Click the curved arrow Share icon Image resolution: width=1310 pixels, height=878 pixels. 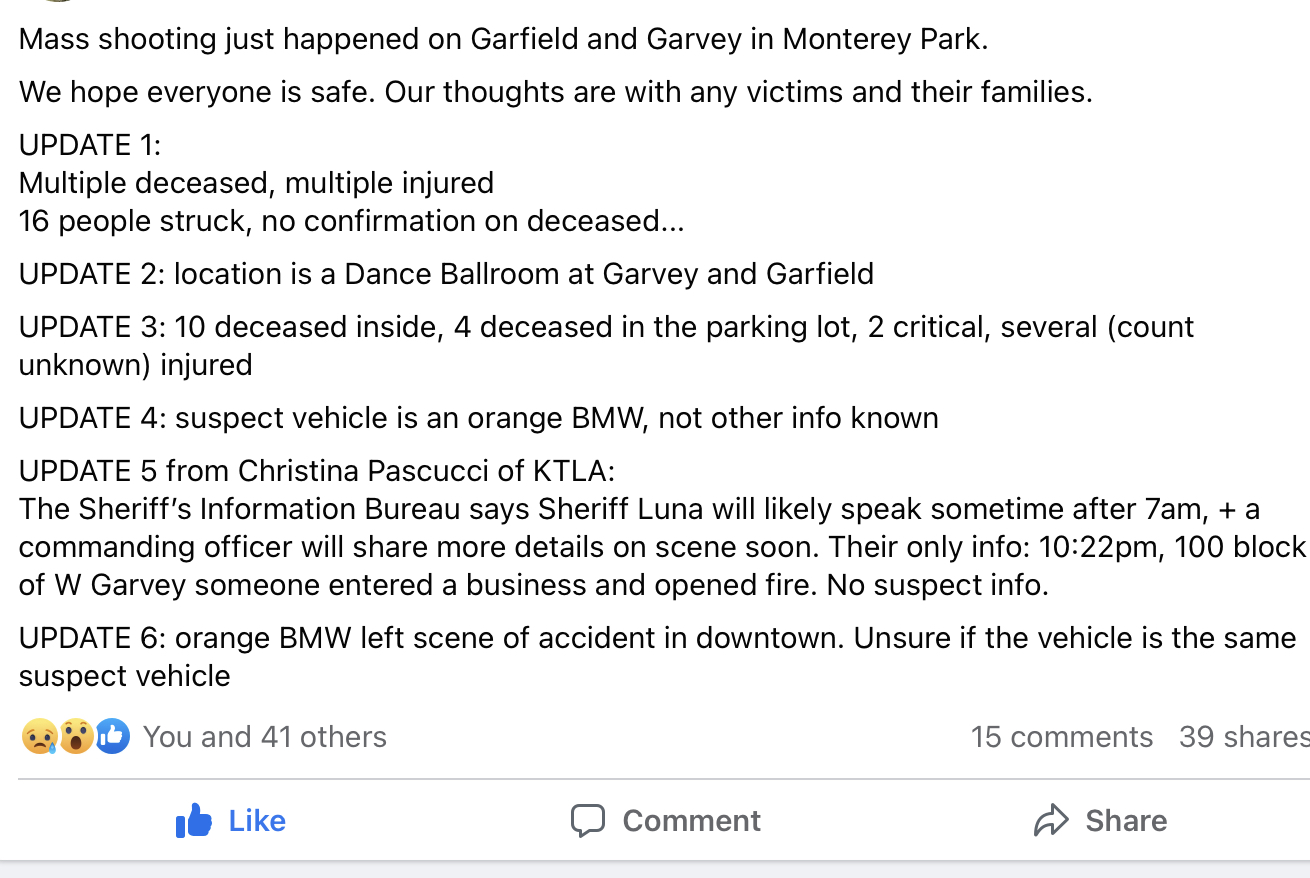point(1051,821)
